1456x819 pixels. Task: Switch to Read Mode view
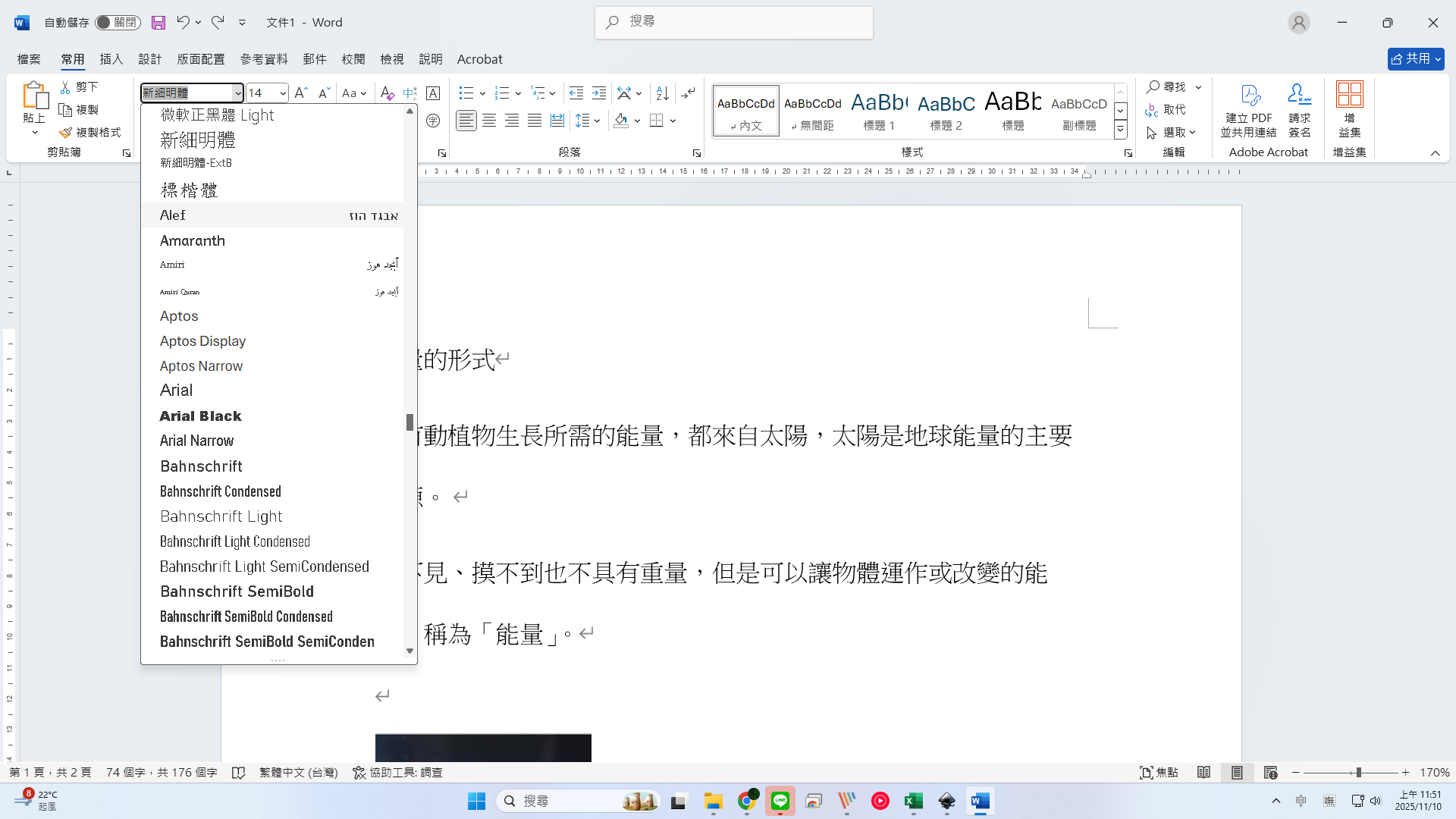click(x=1203, y=772)
